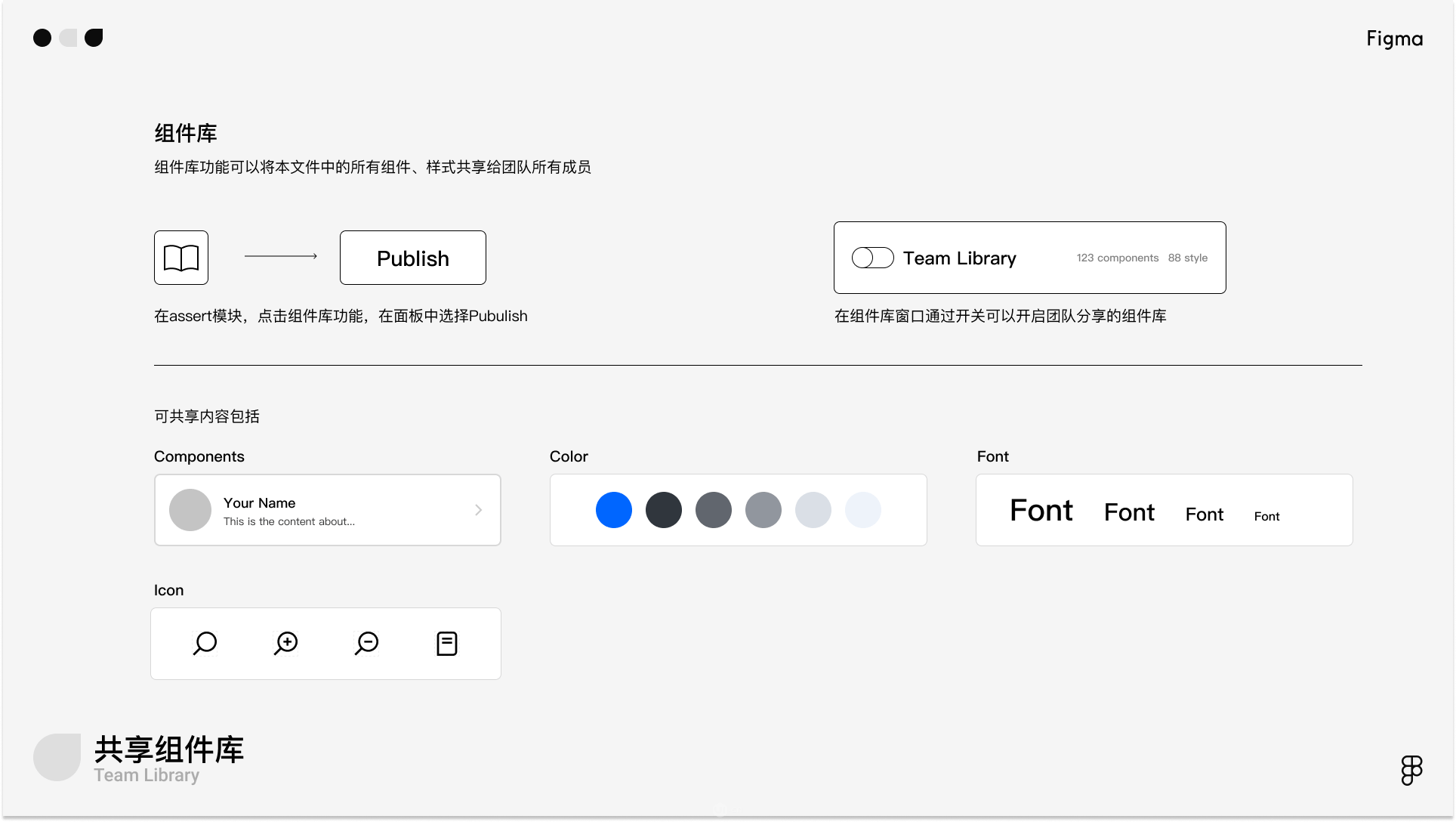Click the 可共享内容包括 label
Screen dimensions: 1456x822
click(x=207, y=416)
